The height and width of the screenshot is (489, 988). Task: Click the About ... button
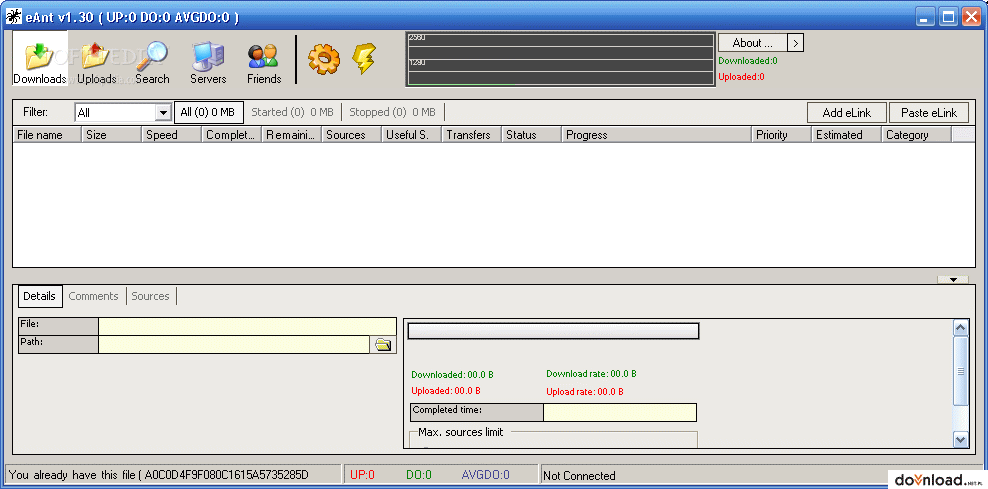tap(752, 43)
